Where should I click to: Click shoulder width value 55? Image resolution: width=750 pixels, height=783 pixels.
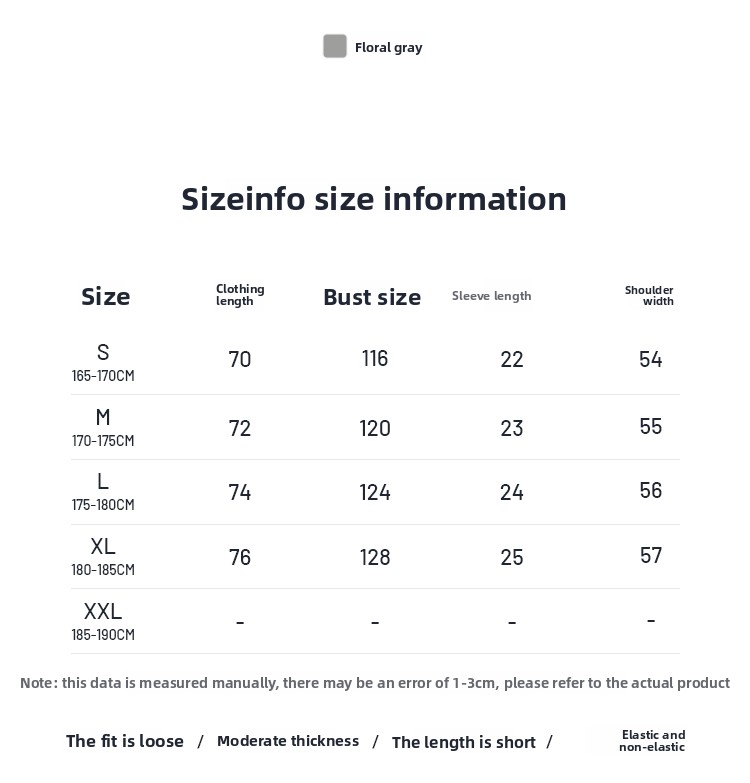[x=651, y=427]
